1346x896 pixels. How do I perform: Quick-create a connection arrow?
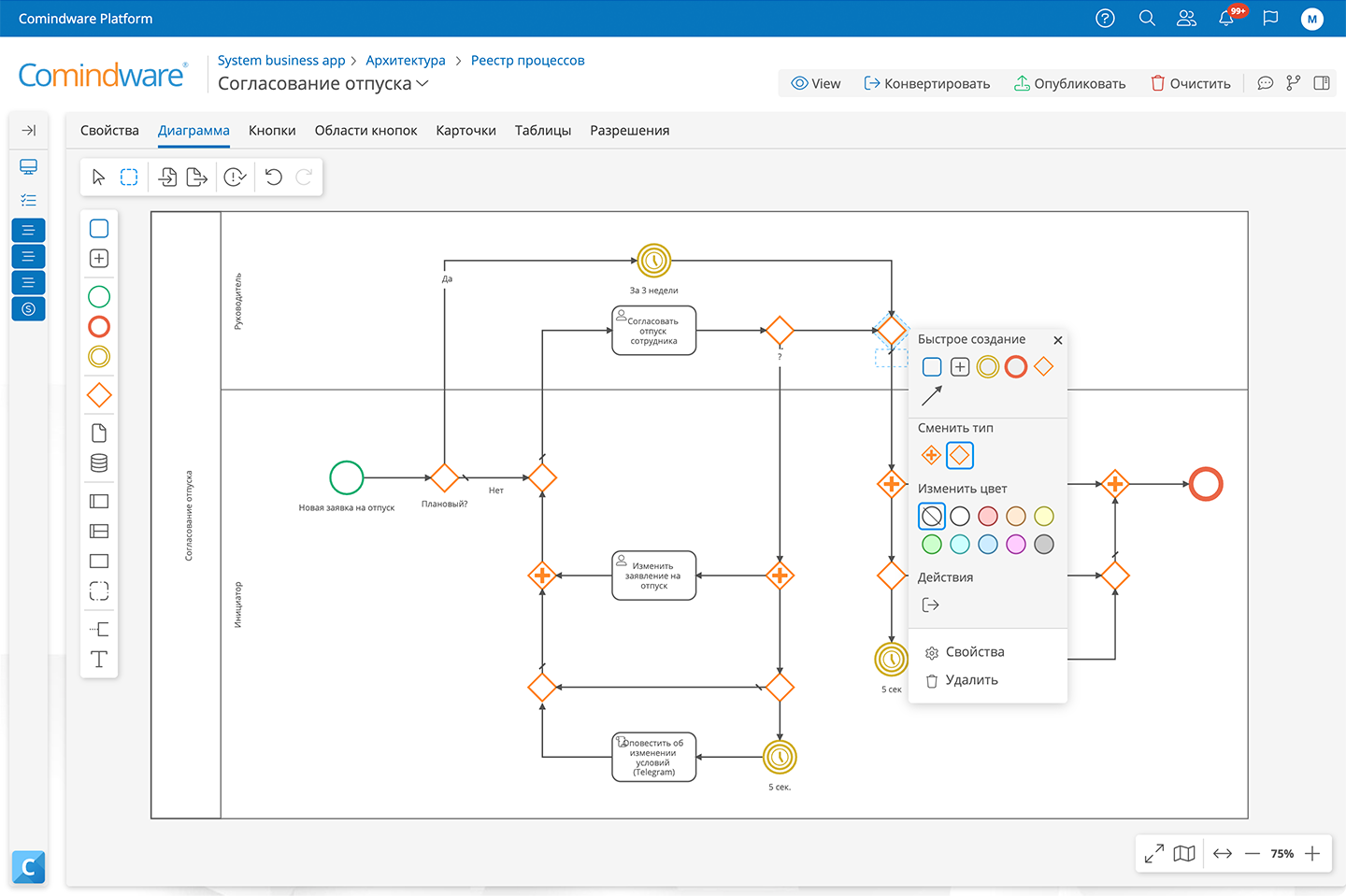pos(932,395)
